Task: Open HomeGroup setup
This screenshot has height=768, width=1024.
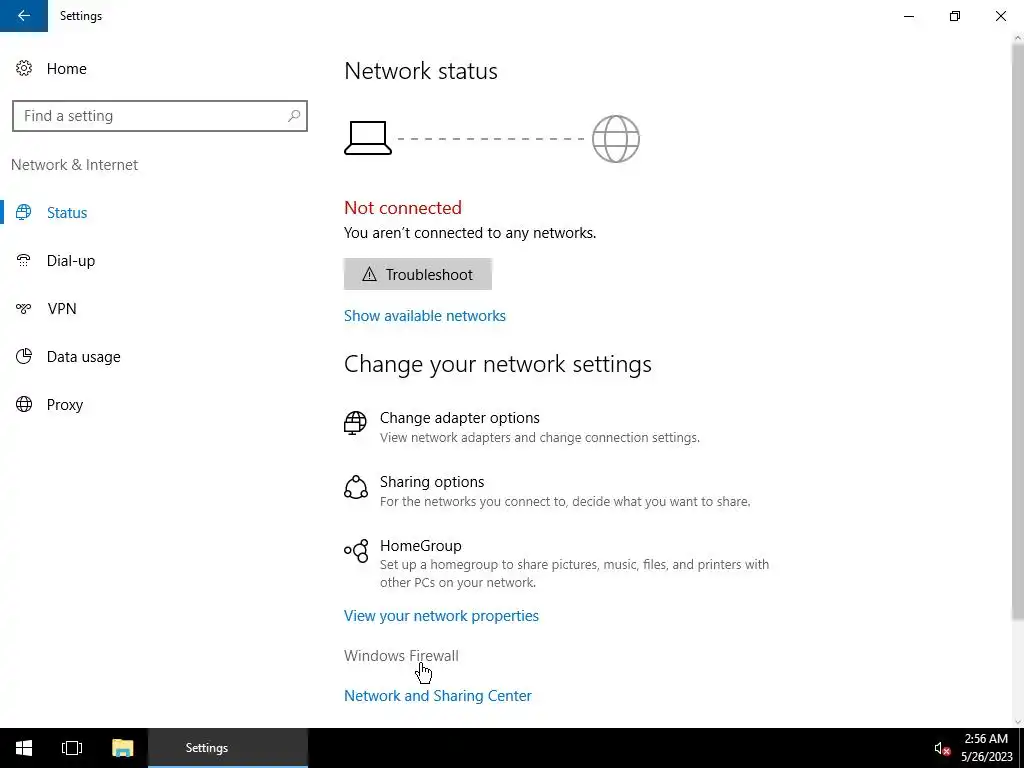Action: pyautogui.click(x=556, y=564)
